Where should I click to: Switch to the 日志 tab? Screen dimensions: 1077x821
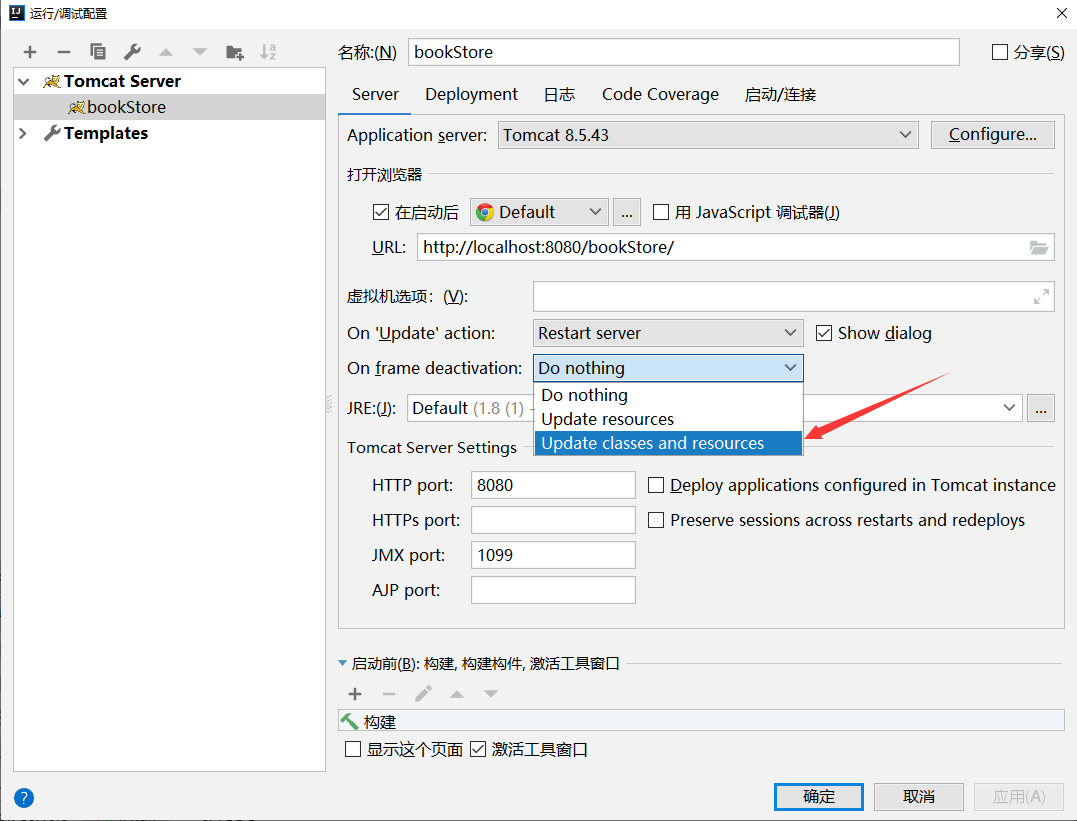point(559,95)
